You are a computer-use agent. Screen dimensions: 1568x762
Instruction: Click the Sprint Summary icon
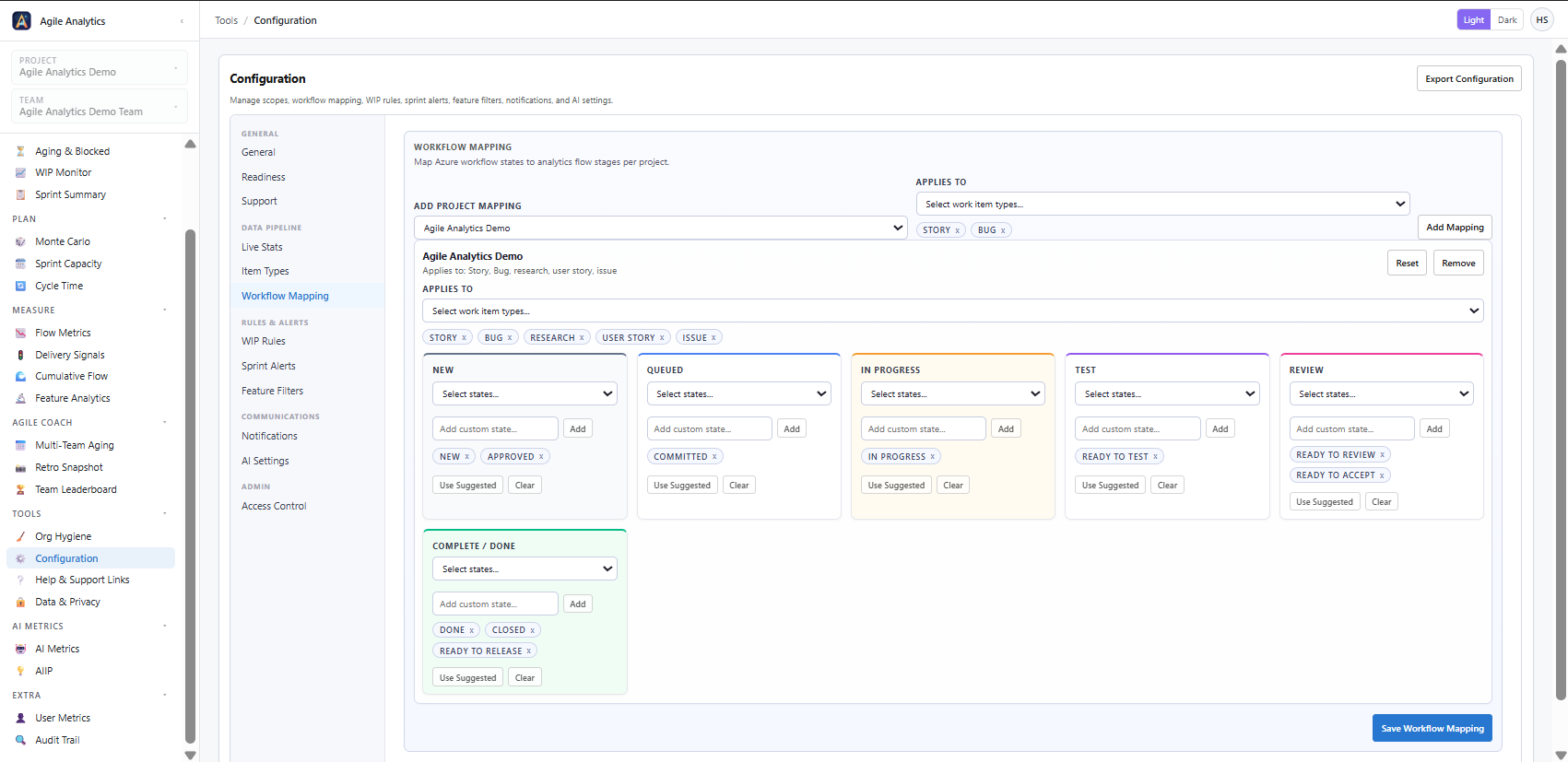20,194
